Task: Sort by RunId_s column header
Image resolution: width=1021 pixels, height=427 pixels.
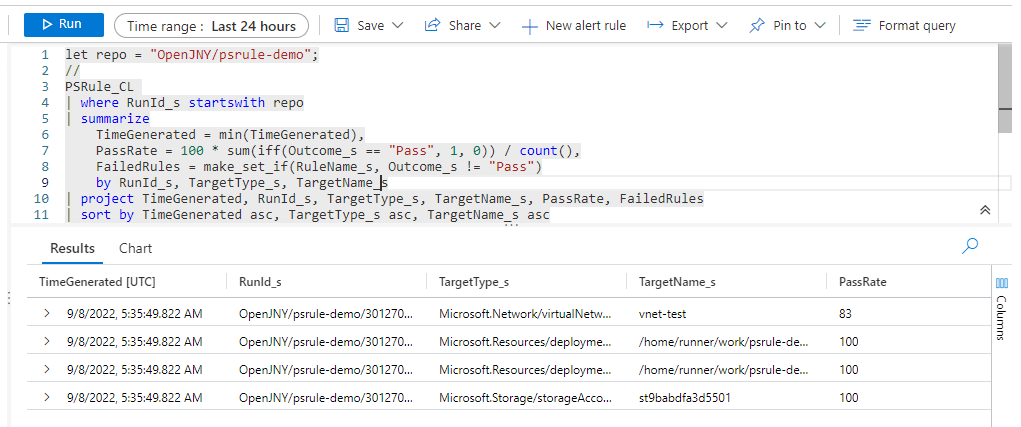Action: (x=260, y=282)
